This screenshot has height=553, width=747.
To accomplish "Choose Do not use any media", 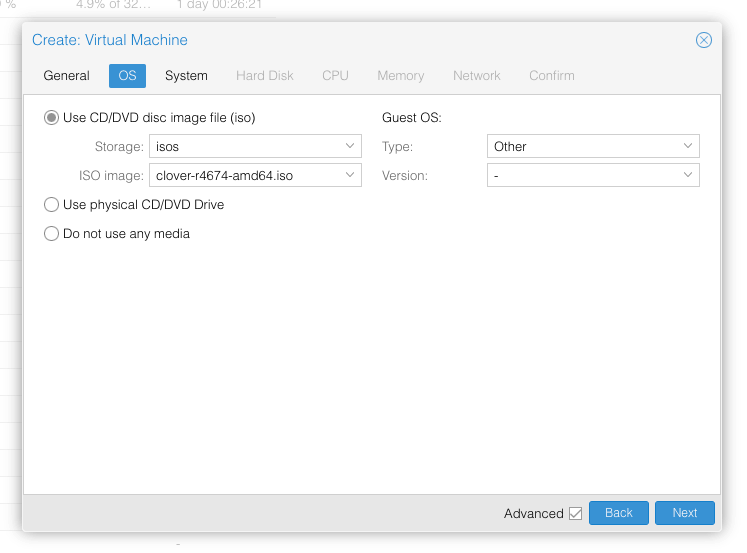I will pyautogui.click(x=51, y=234).
